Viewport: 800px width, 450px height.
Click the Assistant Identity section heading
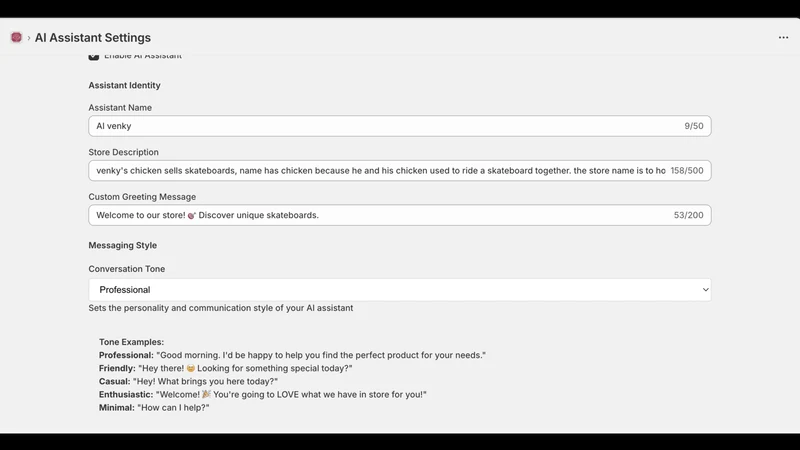pos(124,85)
